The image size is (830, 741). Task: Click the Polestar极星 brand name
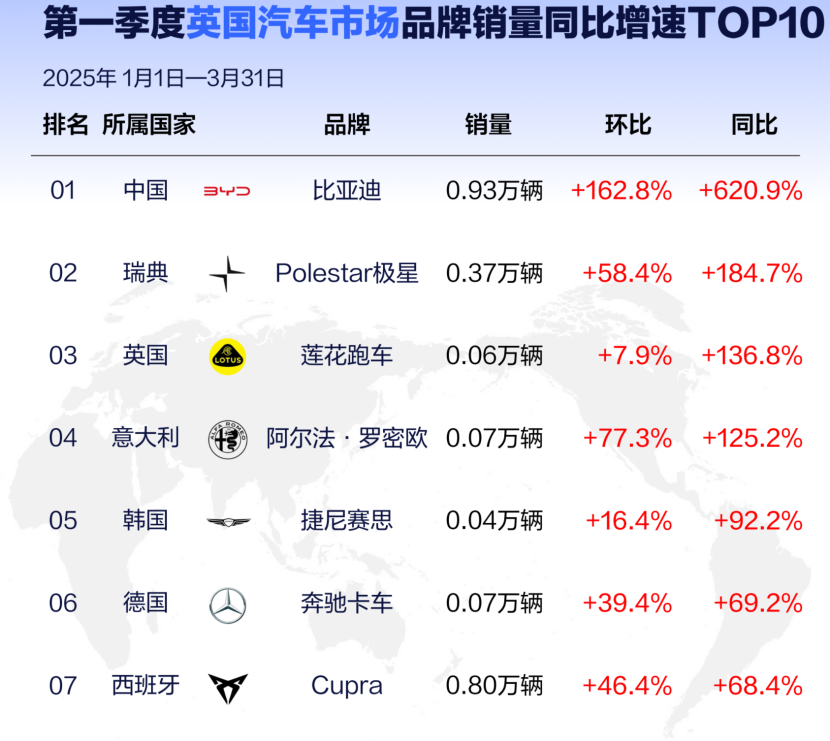click(x=347, y=274)
